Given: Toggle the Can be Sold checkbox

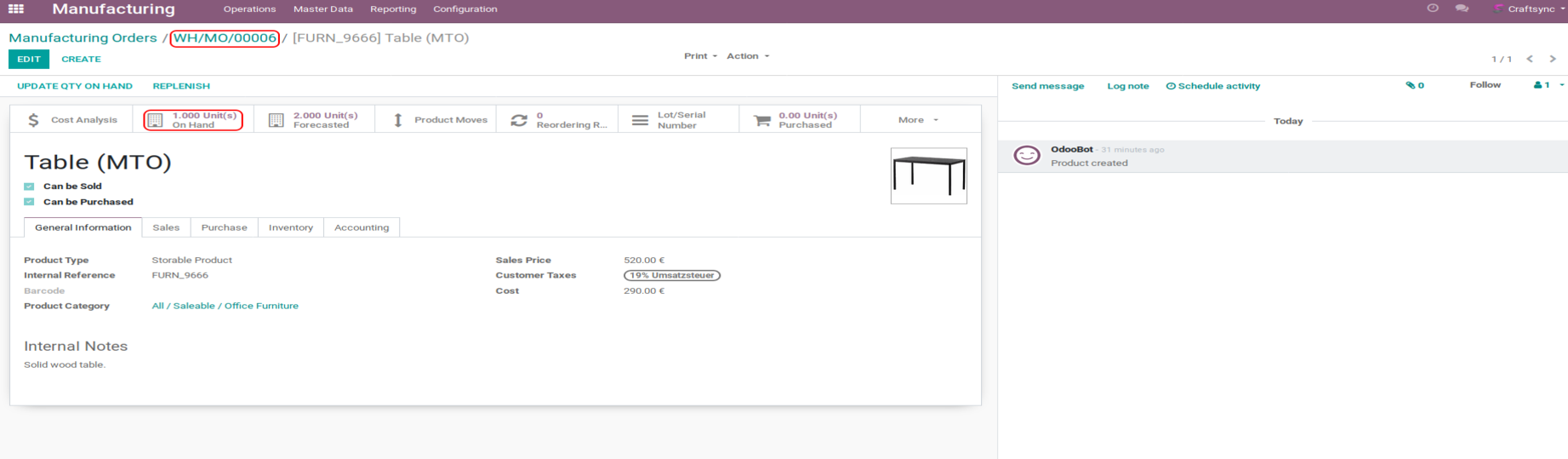Looking at the screenshot, I should (29, 186).
